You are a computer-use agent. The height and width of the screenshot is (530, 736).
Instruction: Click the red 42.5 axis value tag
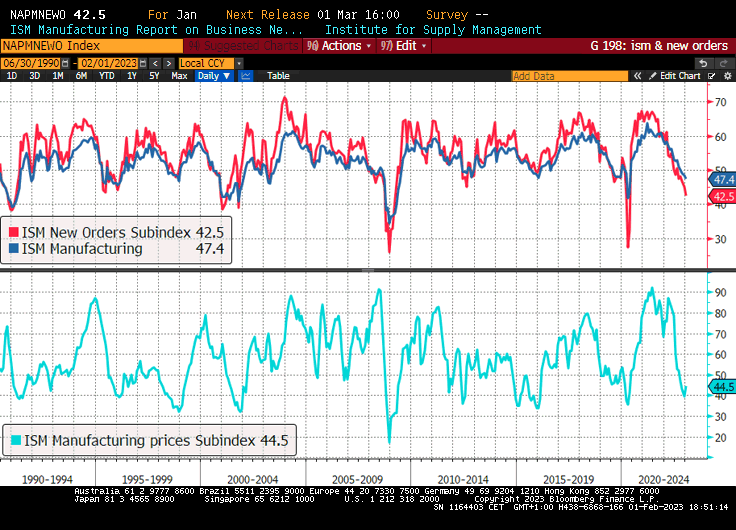tap(722, 196)
